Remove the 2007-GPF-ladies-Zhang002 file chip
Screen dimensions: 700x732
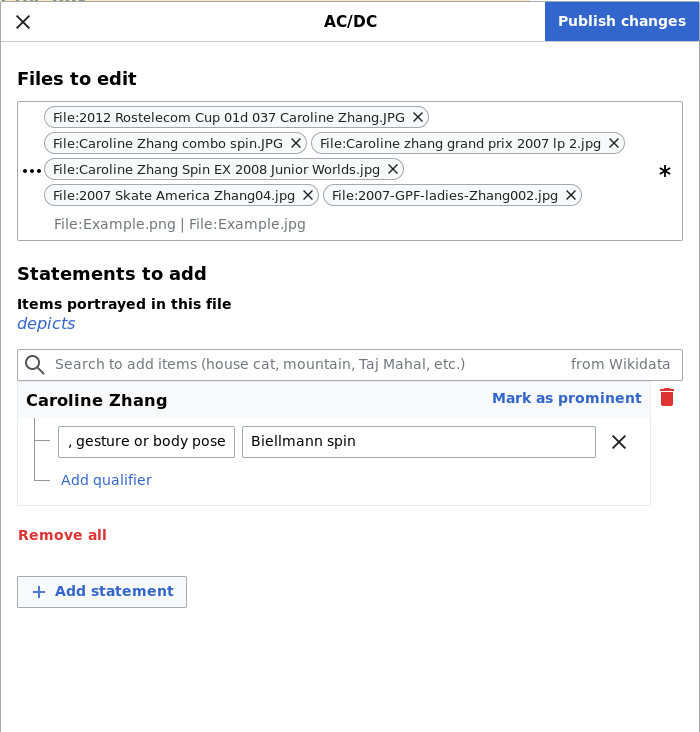pos(571,195)
